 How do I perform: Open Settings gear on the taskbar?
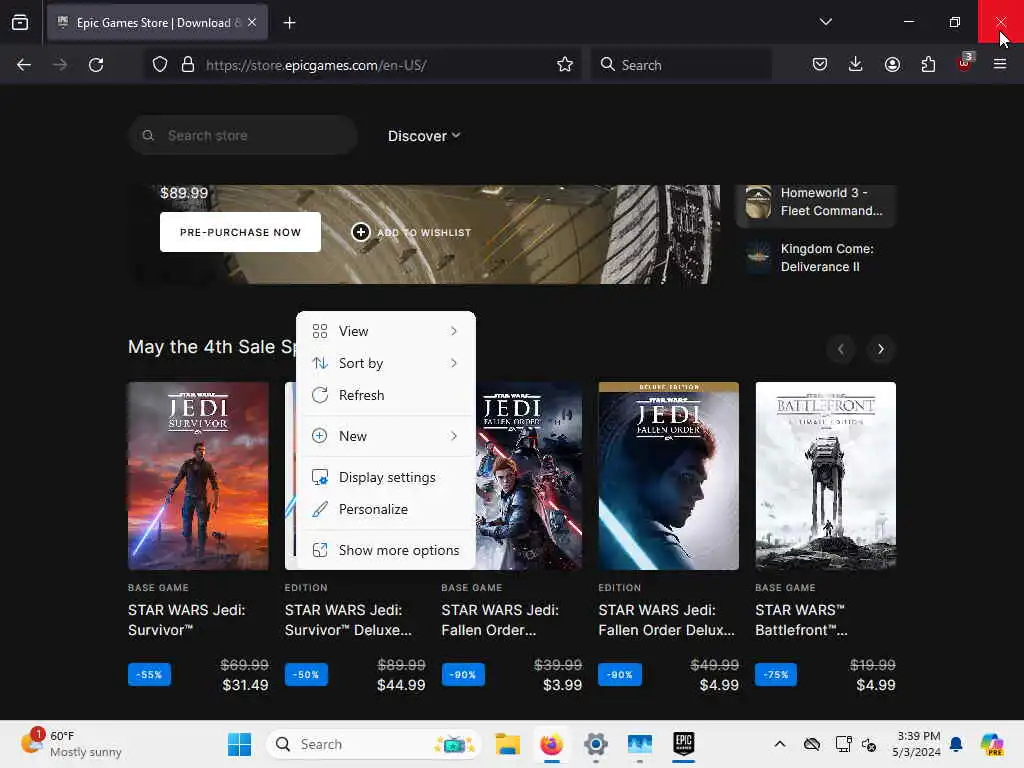[596, 744]
